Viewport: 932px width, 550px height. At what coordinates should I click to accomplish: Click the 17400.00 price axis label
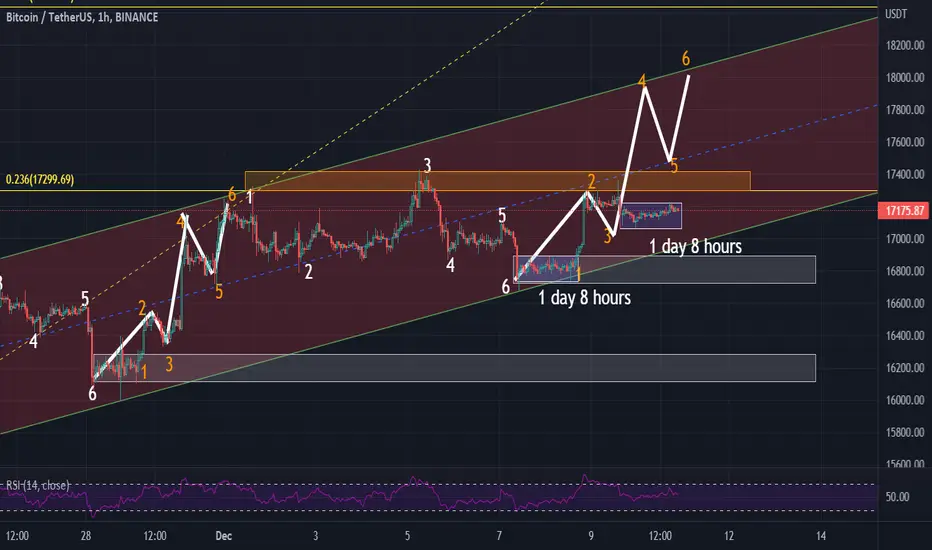click(905, 175)
